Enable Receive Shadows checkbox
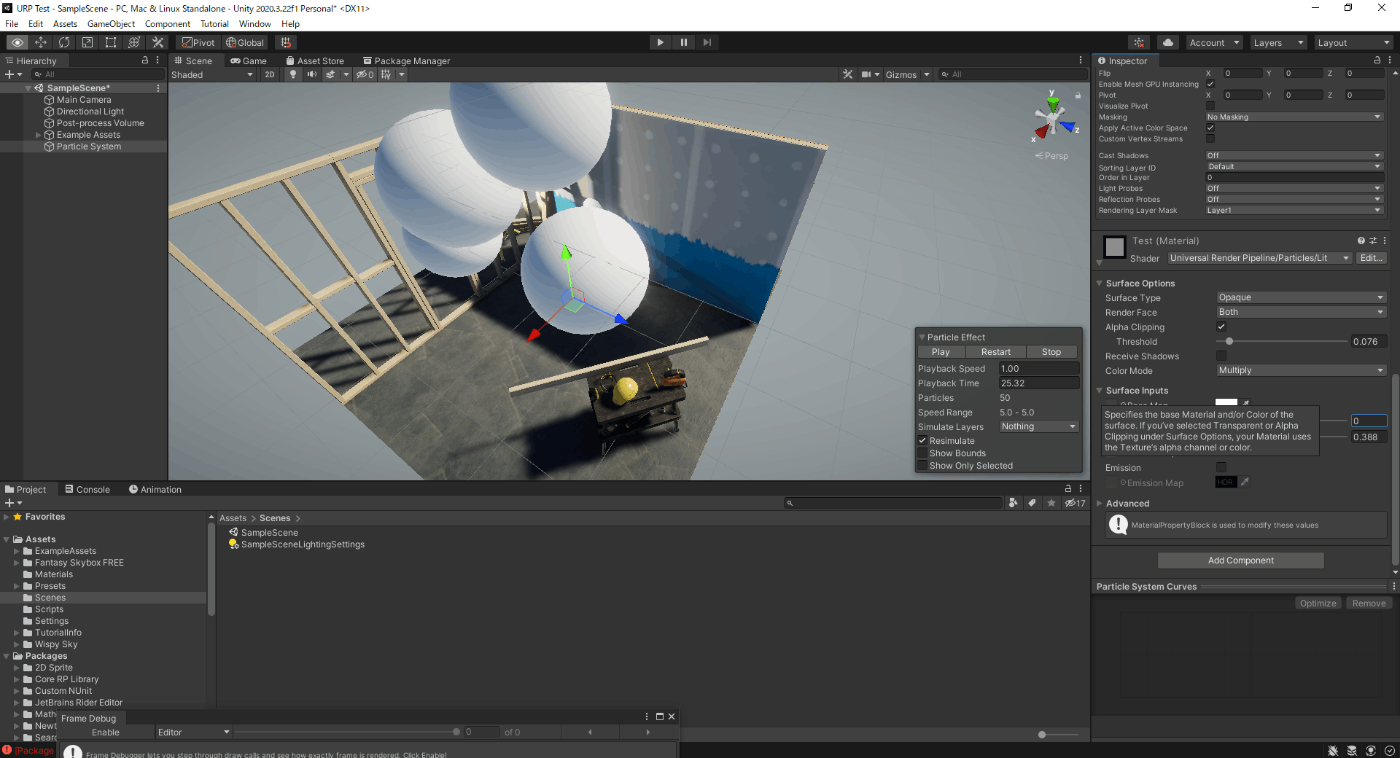 1221,356
